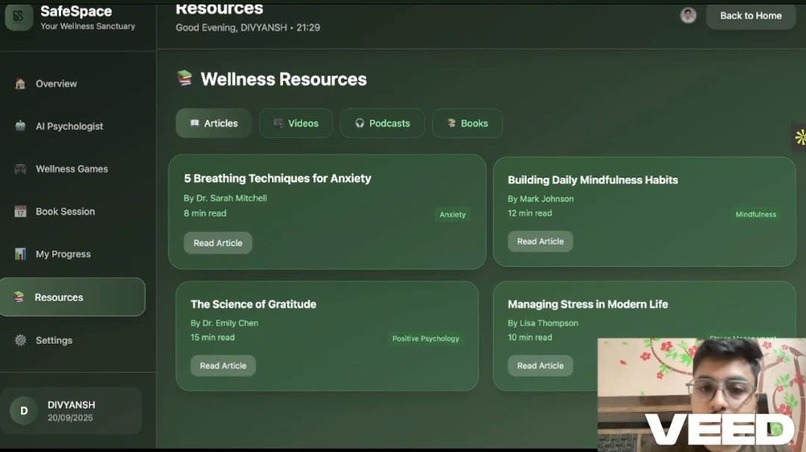The height and width of the screenshot is (452, 806).
Task: Click the yellow asterisk widget icon
Action: tap(800, 137)
